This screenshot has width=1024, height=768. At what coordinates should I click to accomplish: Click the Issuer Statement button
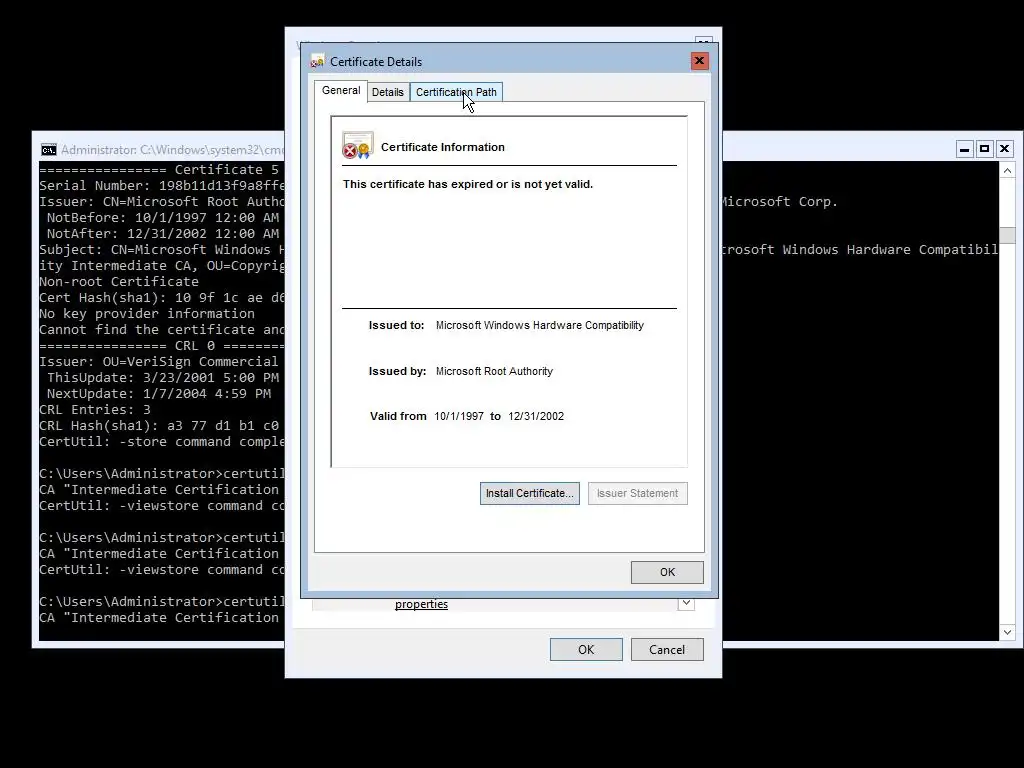[x=637, y=493]
